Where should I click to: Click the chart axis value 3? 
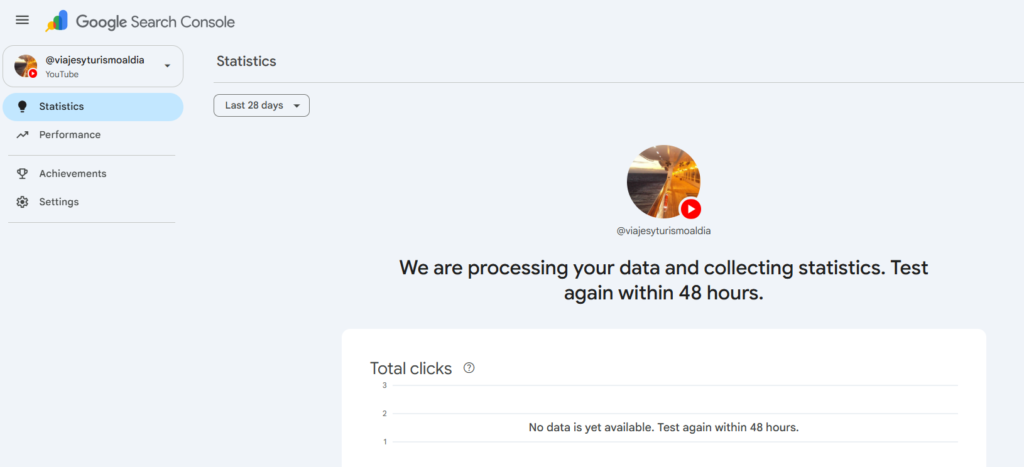385,385
